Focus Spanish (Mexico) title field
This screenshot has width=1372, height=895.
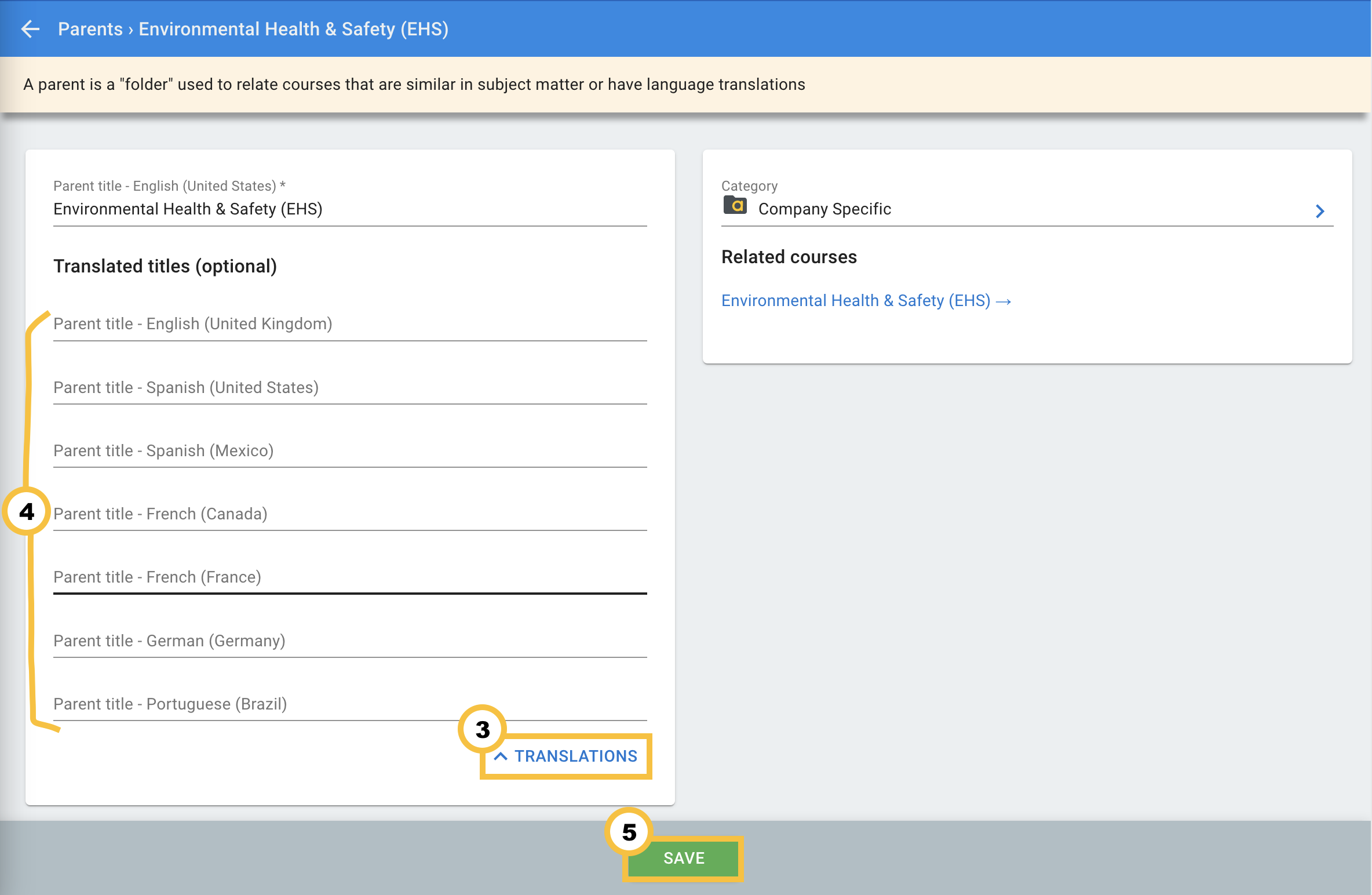(x=349, y=450)
